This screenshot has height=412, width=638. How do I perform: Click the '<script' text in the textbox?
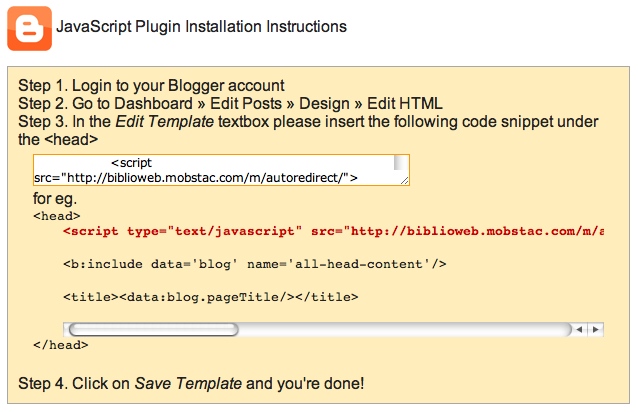point(131,162)
